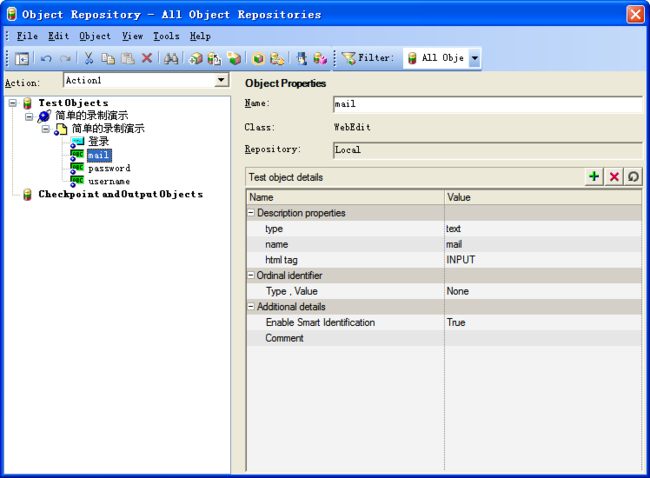Select the username object in tree
The width and height of the screenshot is (650, 478).
coord(109,181)
